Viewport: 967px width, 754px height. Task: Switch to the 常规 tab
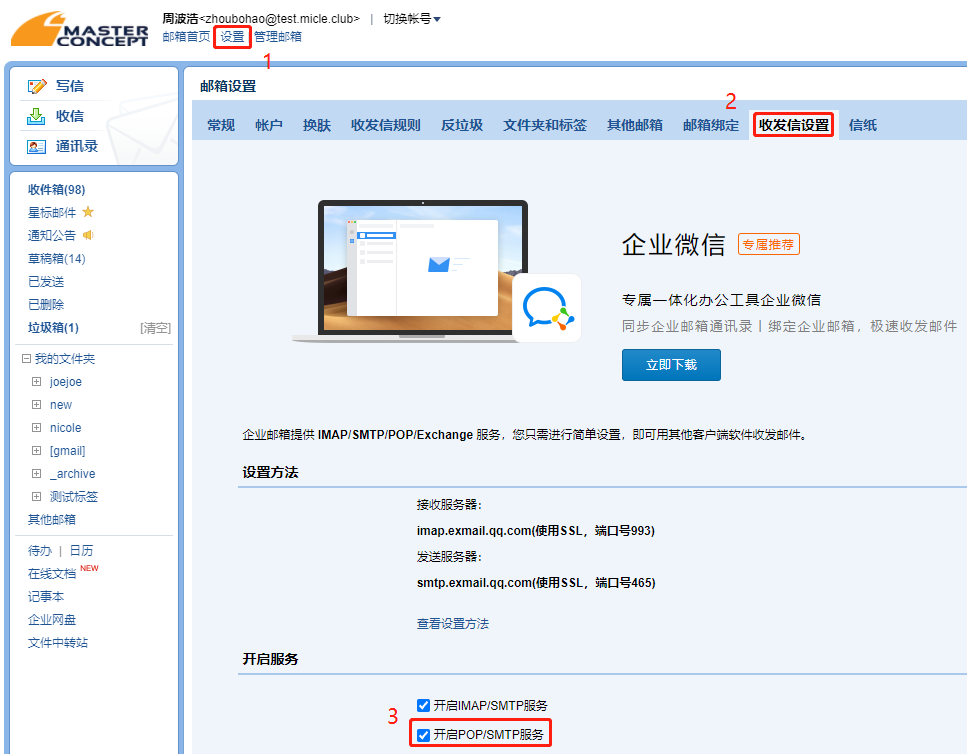click(221, 125)
